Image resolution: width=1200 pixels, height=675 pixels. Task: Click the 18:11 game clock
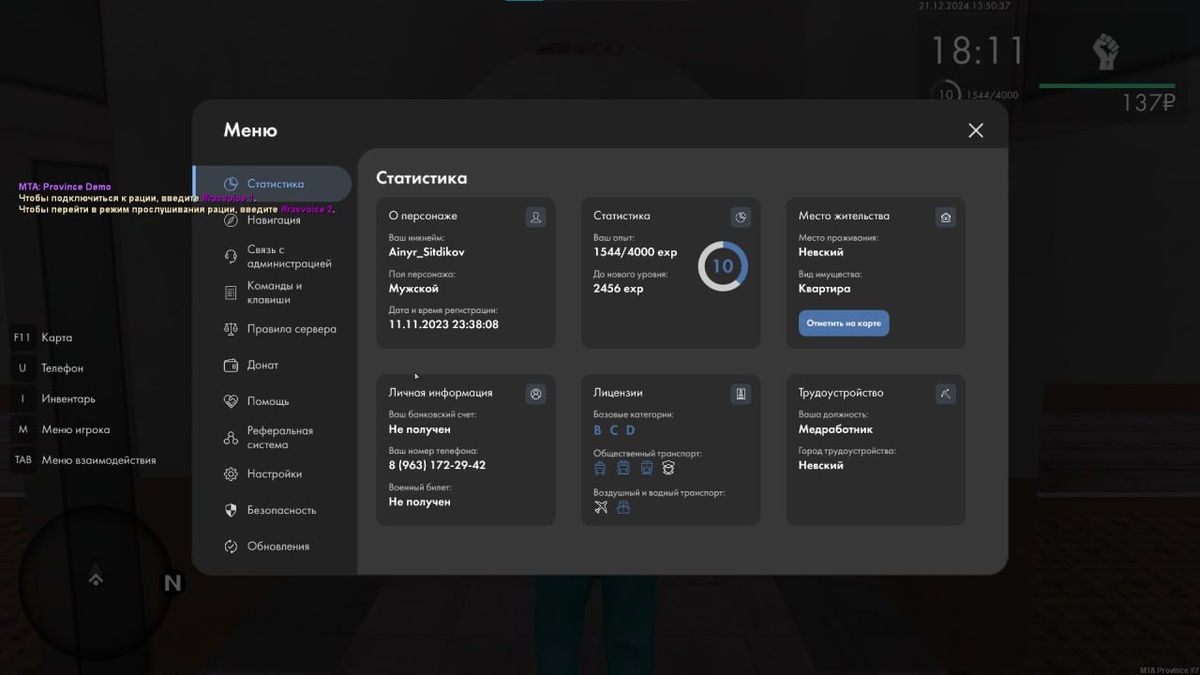(x=978, y=51)
